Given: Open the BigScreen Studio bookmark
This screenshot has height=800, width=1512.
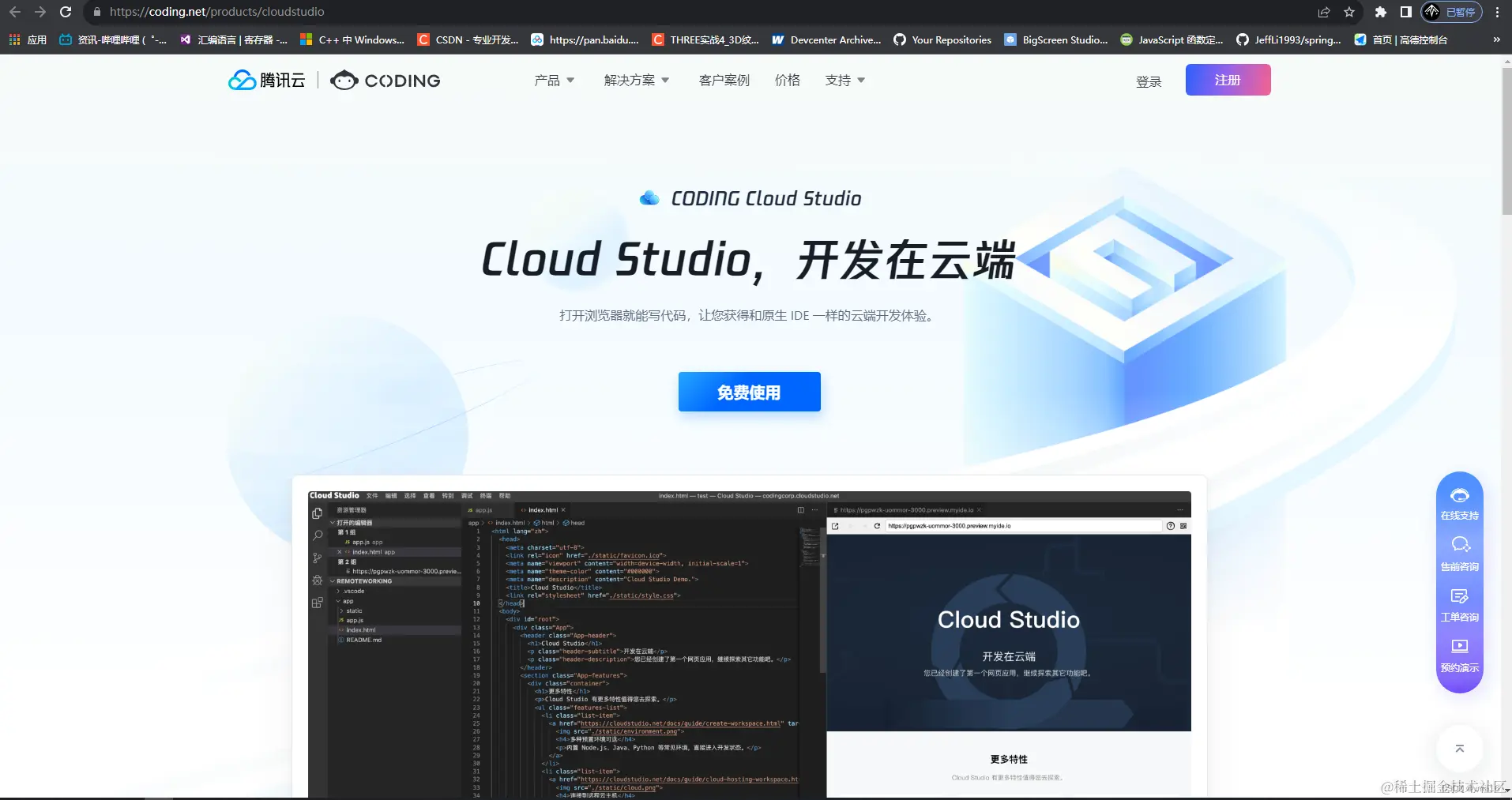Looking at the screenshot, I should coord(1056,39).
